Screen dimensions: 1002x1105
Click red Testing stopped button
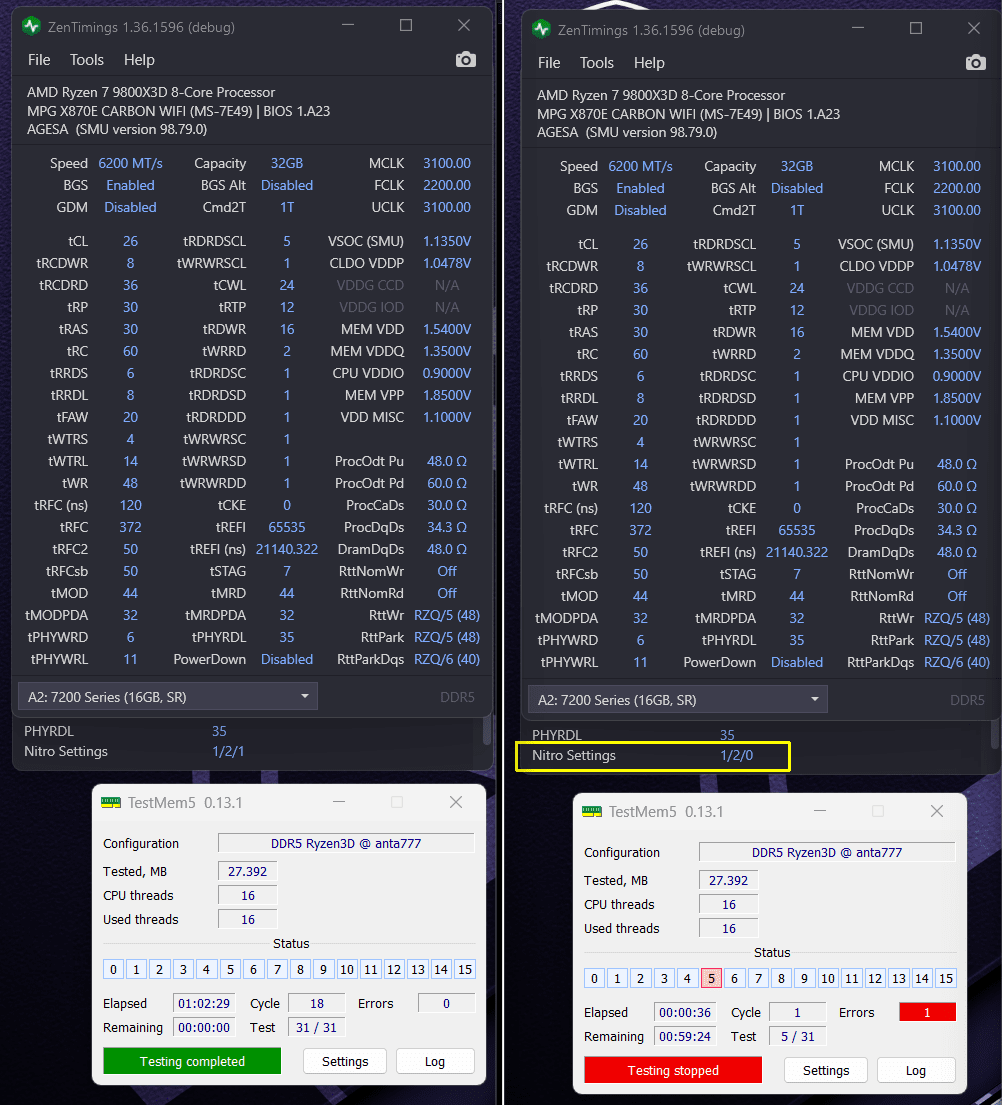click(x=673, y=1070)
